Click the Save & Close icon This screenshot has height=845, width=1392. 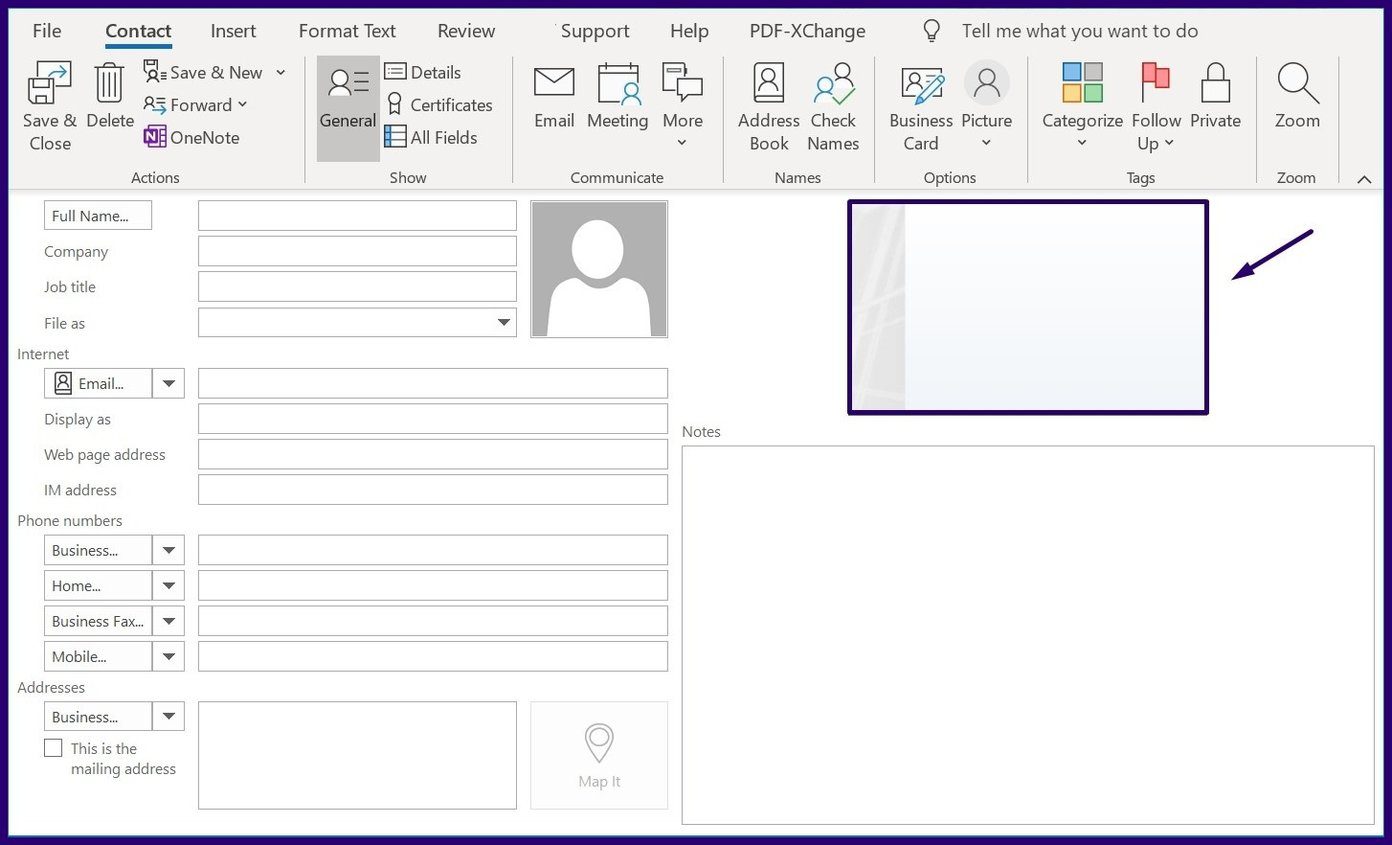click(50, 83)
